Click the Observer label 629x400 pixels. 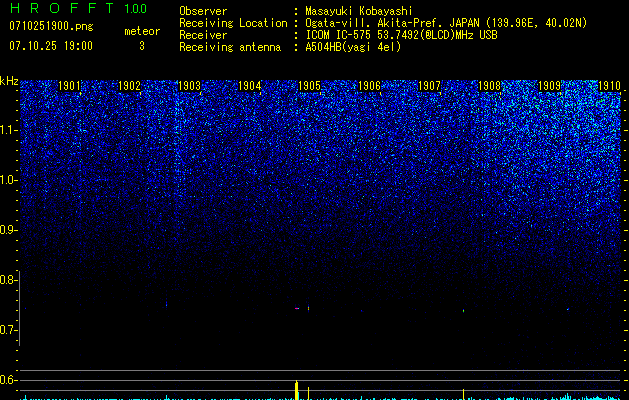coord(203,11)
